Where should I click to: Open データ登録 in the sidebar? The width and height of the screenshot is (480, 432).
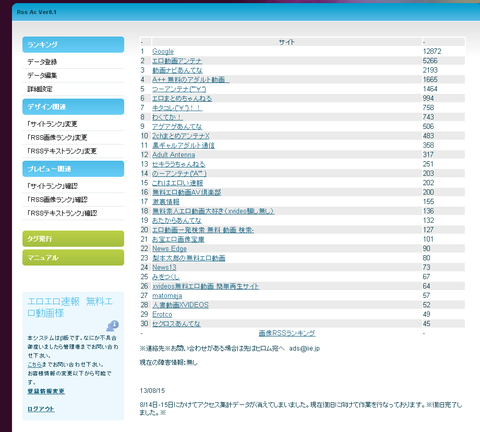point(42,62)
